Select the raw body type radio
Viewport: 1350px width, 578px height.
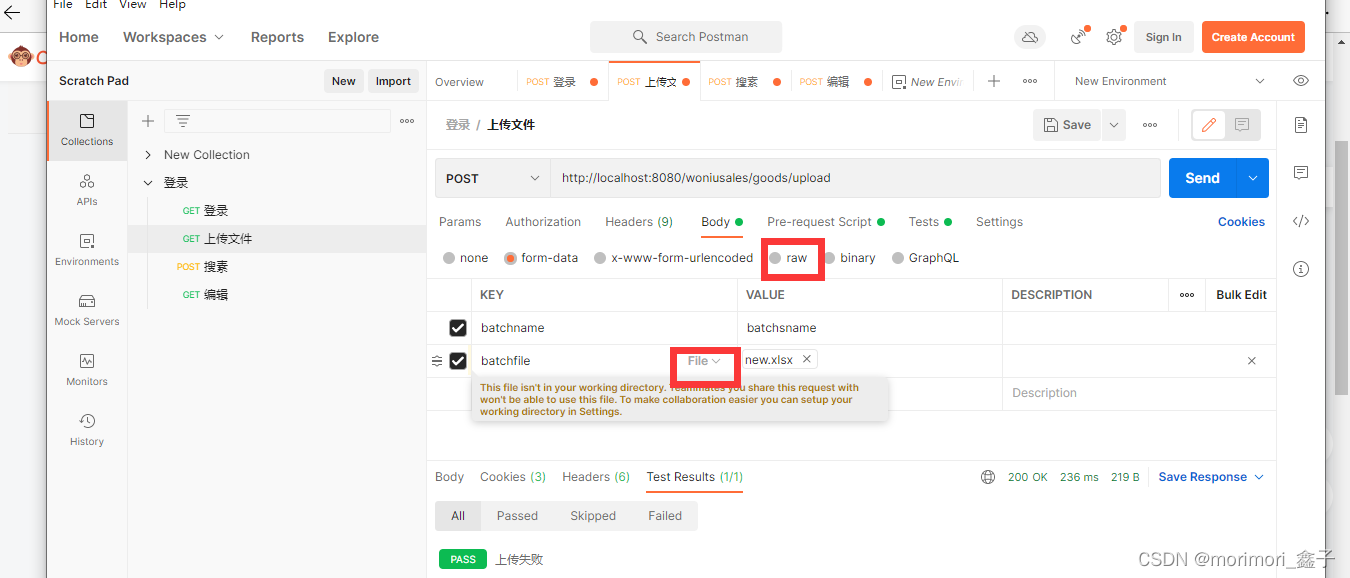coord(776,258)
